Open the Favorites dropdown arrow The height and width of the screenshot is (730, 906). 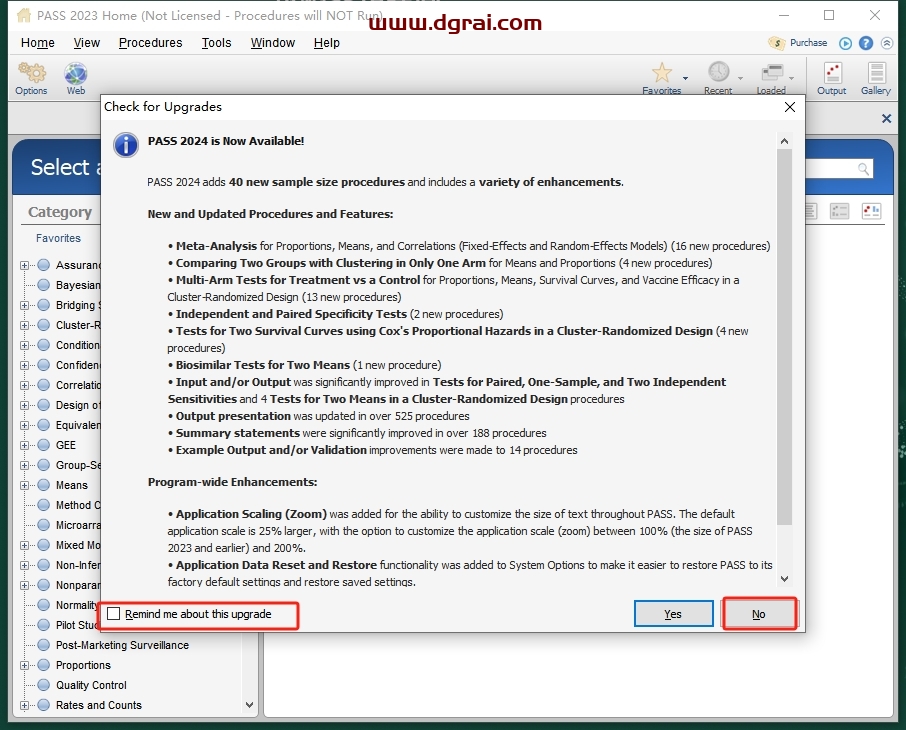pyautogui.click(x=685, y=78)
